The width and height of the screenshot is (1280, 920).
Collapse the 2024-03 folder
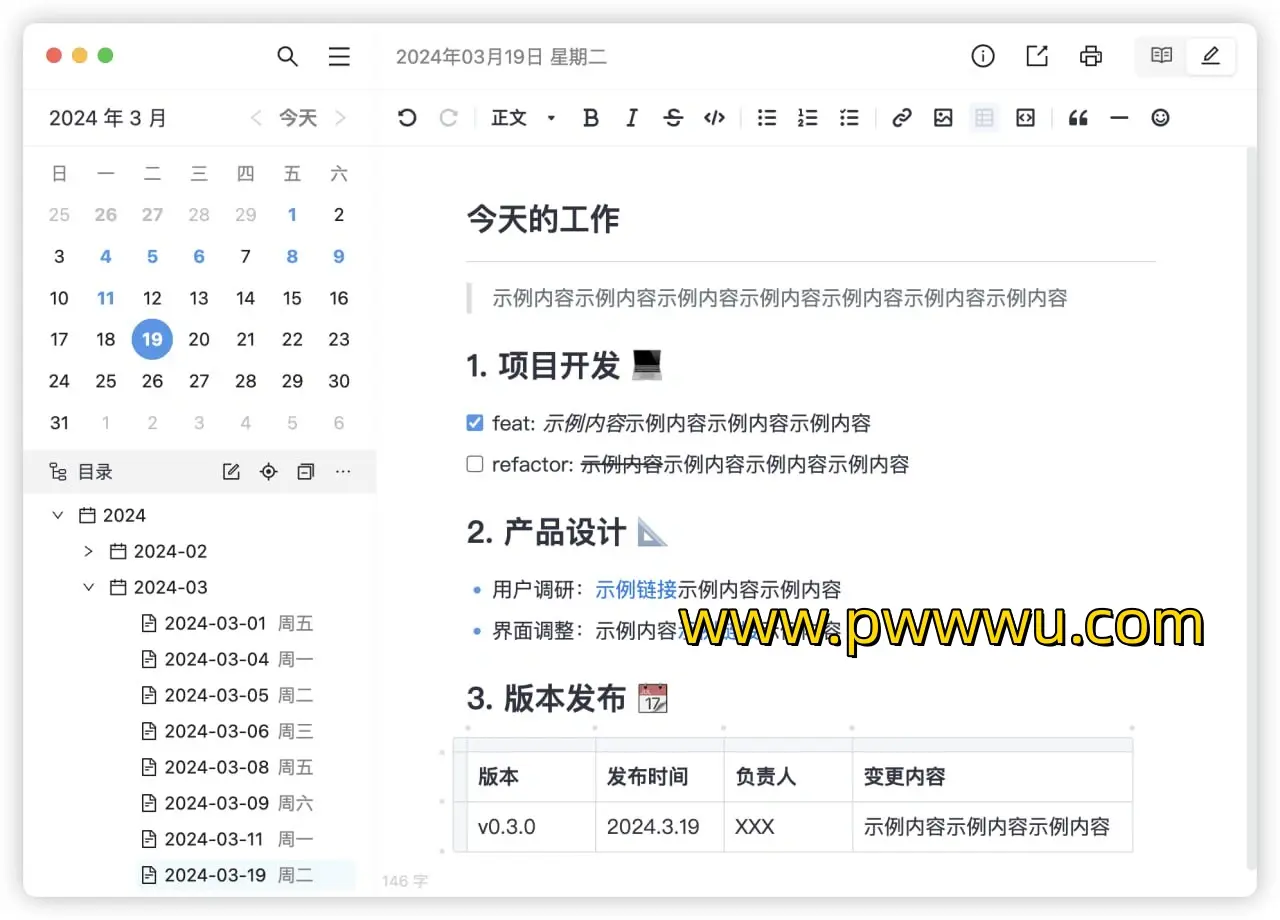89,588
